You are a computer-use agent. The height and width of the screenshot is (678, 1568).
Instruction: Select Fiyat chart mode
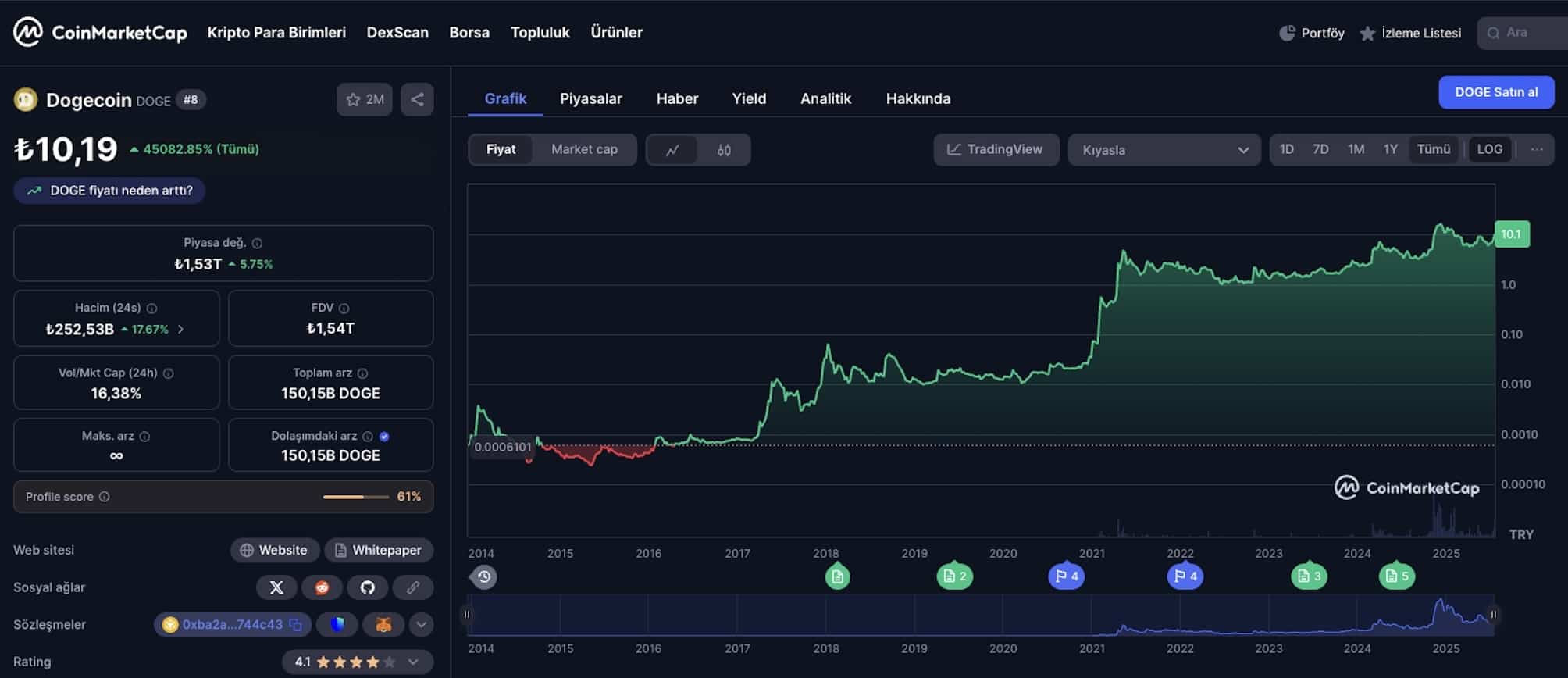click(x=501, y=150)
